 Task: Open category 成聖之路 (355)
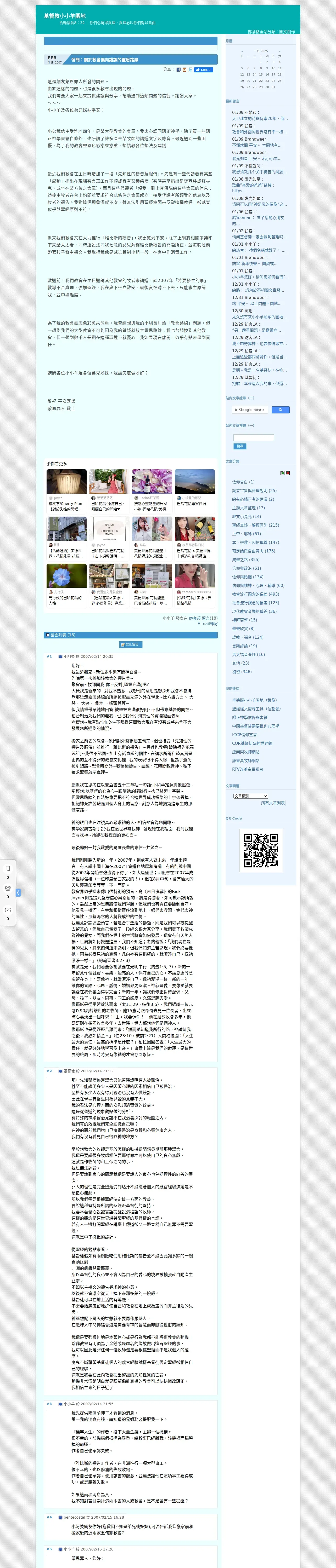pos(246,560)
